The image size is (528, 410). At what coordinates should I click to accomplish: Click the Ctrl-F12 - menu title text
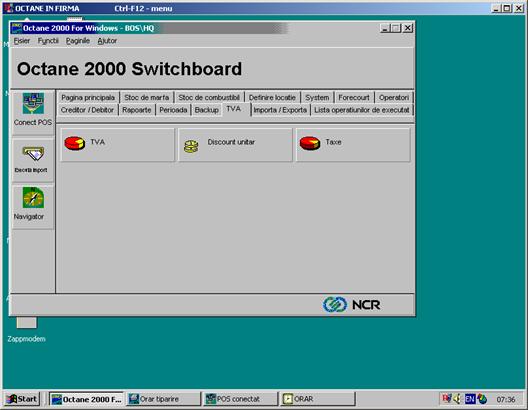click(143, 8)
